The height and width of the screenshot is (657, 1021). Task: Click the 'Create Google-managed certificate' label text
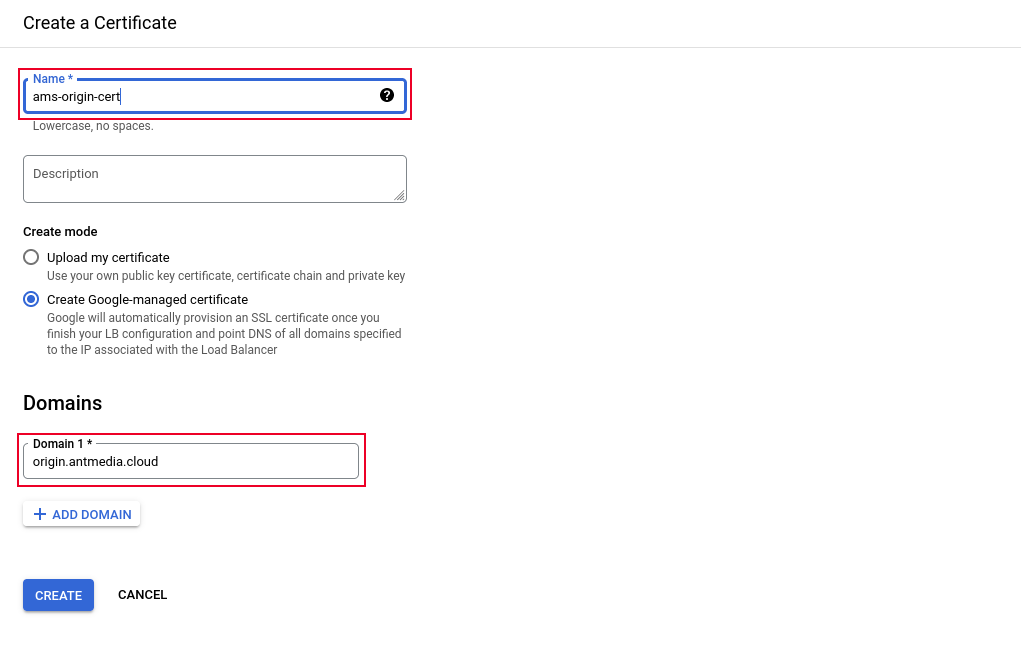click(x=147, y=300)
